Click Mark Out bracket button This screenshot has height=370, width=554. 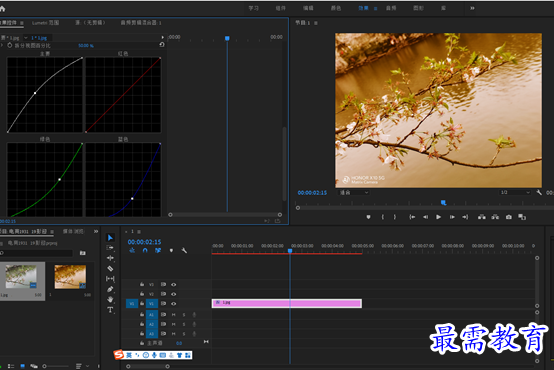click(x=395, y=217)
